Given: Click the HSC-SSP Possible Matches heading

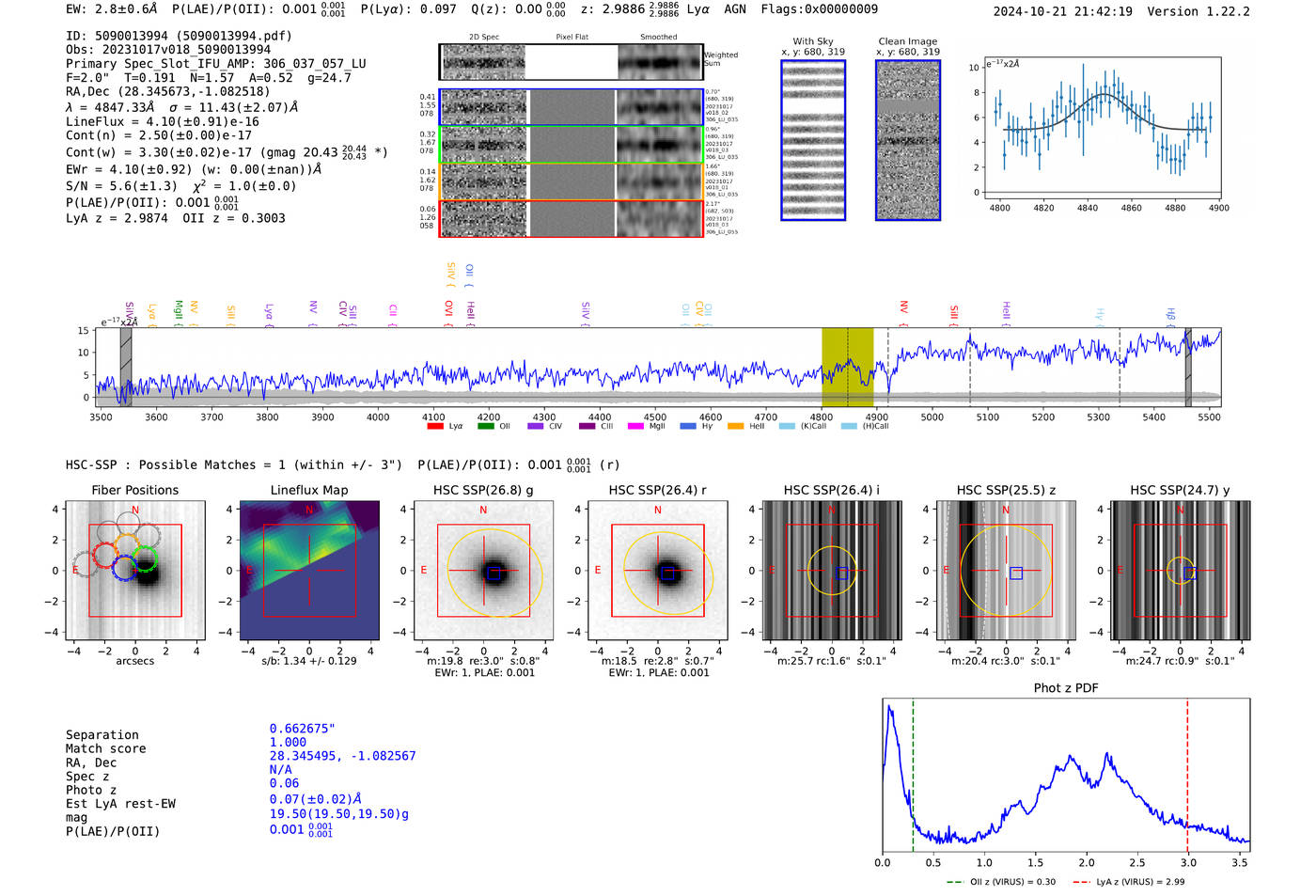Looking at the screenshot, I should [234, 464].
